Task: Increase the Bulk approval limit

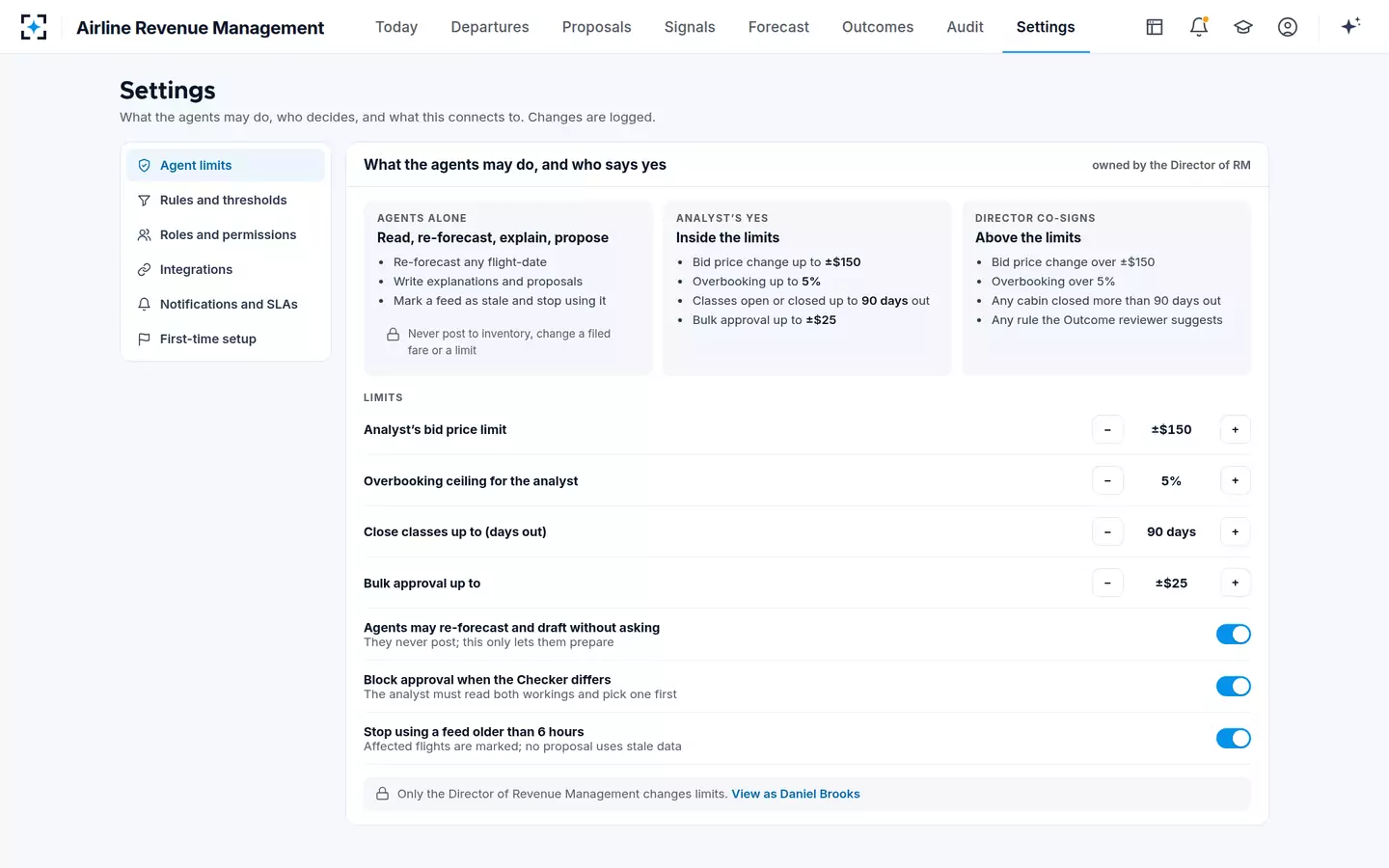Action: pos(1235,583)
